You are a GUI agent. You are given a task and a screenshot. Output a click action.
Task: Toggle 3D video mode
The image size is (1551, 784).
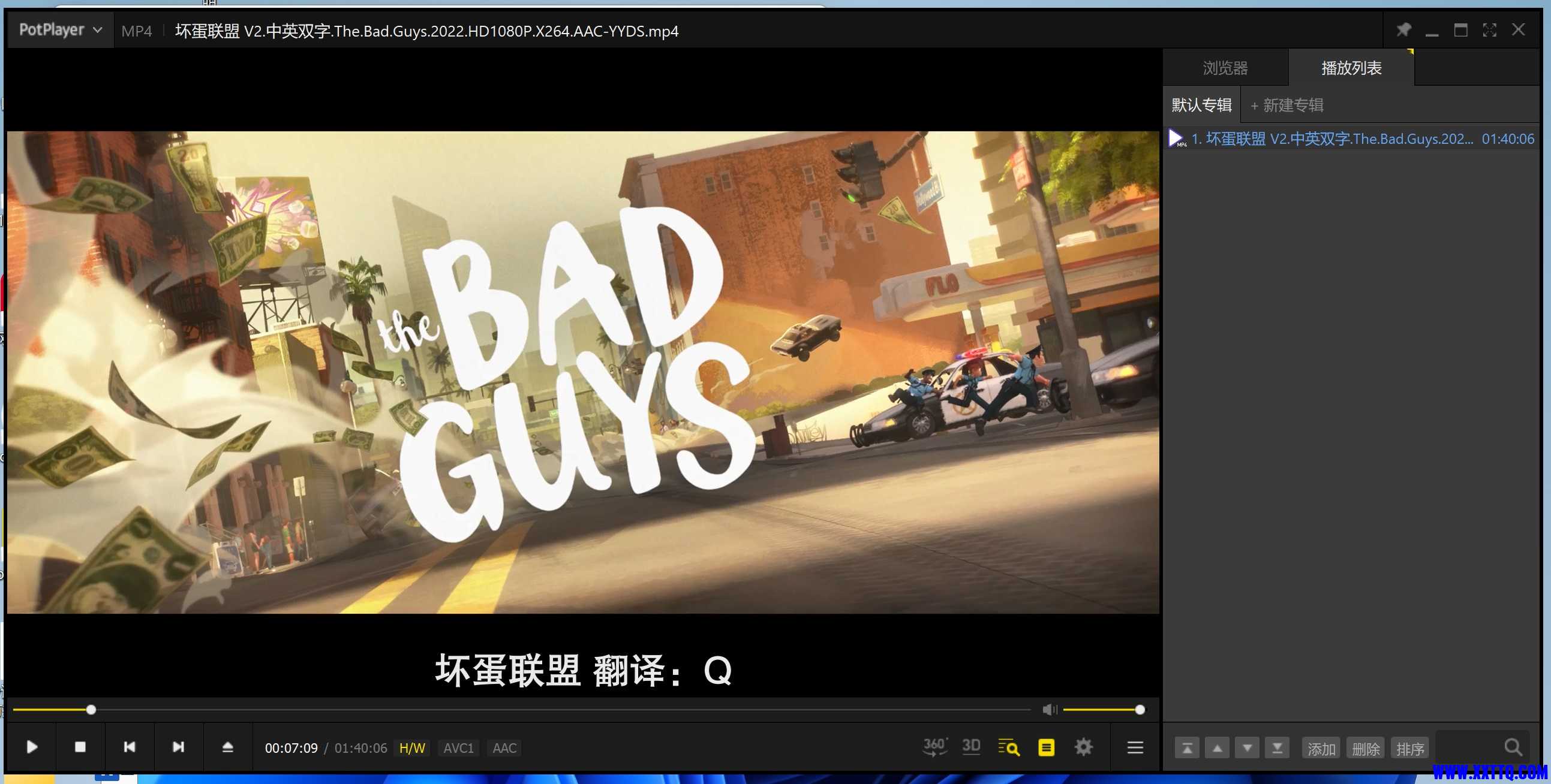971,747
